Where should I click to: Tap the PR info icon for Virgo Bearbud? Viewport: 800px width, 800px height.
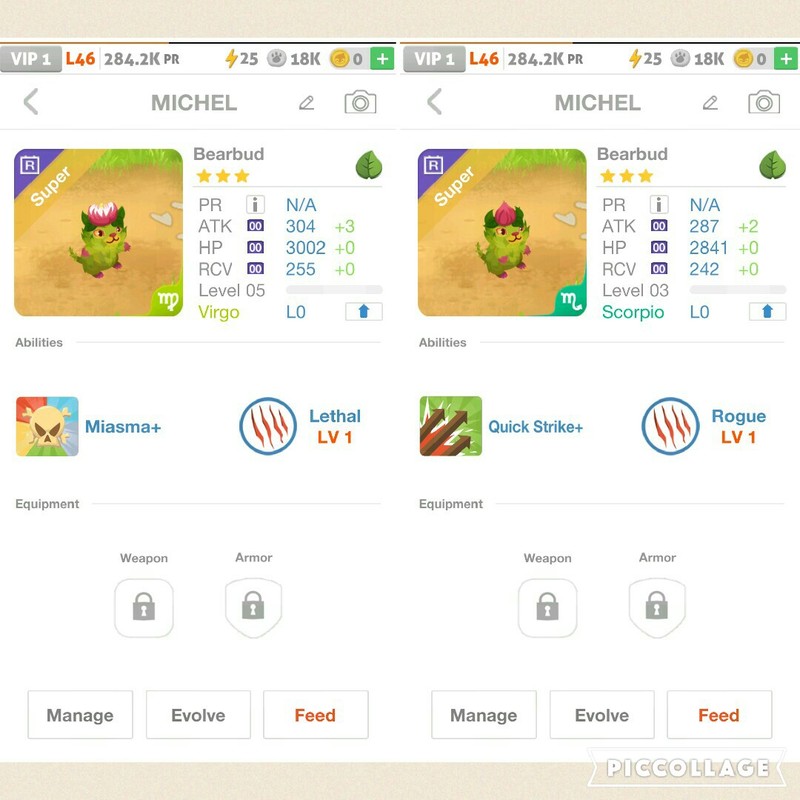[255, 205]
